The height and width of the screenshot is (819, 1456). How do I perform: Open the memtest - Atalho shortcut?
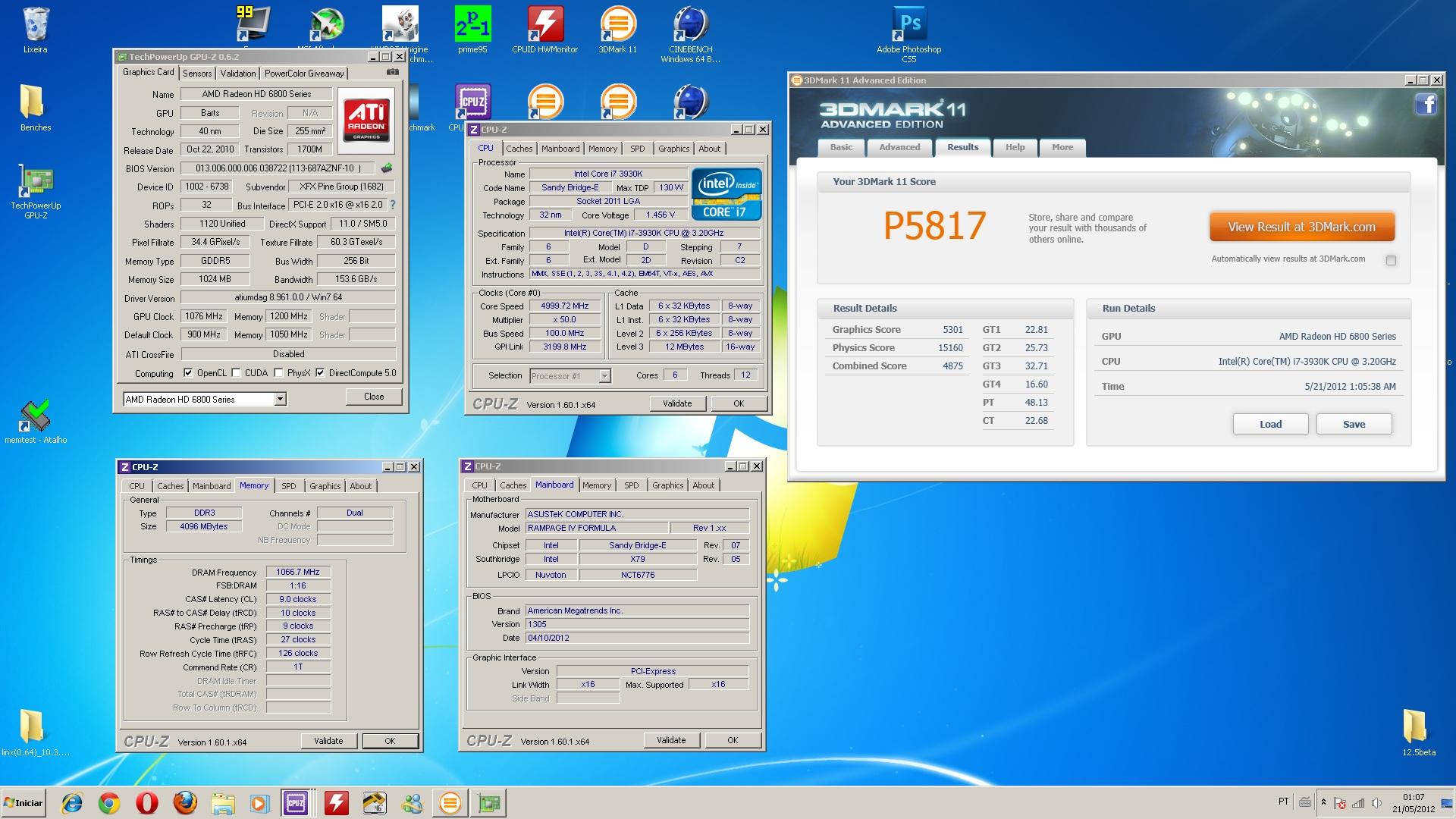(35, 422)
